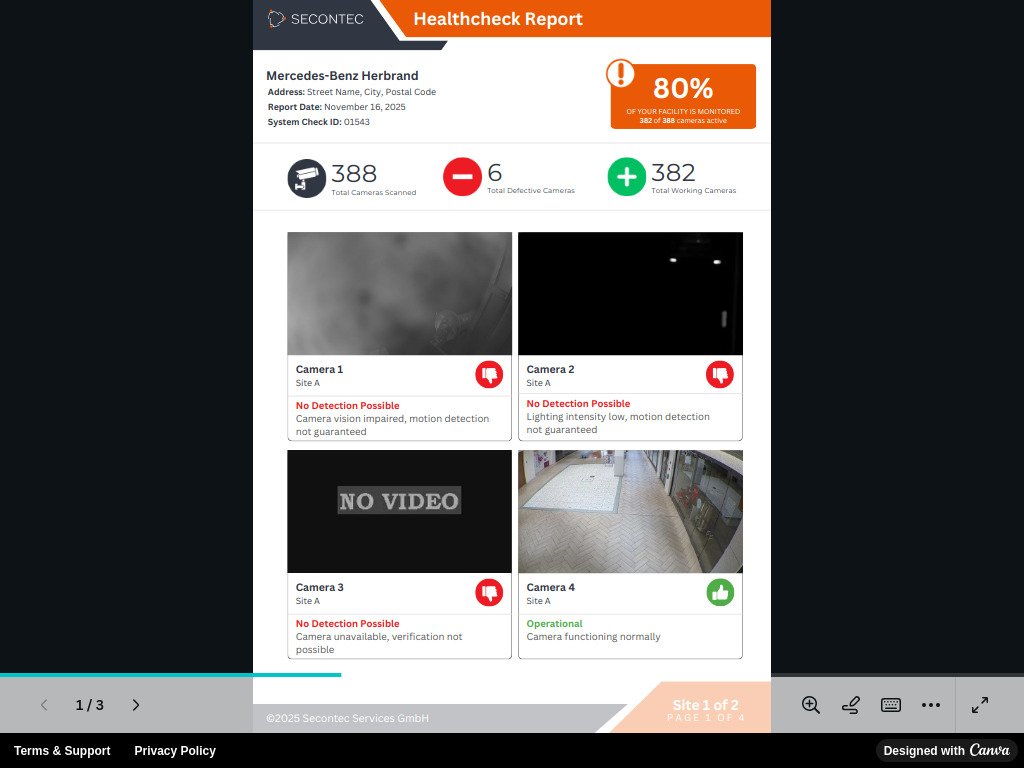Viewport: 1024px width, 768px height.
Task: Open the Terms & Support link
Action: [x=62, y=751]
